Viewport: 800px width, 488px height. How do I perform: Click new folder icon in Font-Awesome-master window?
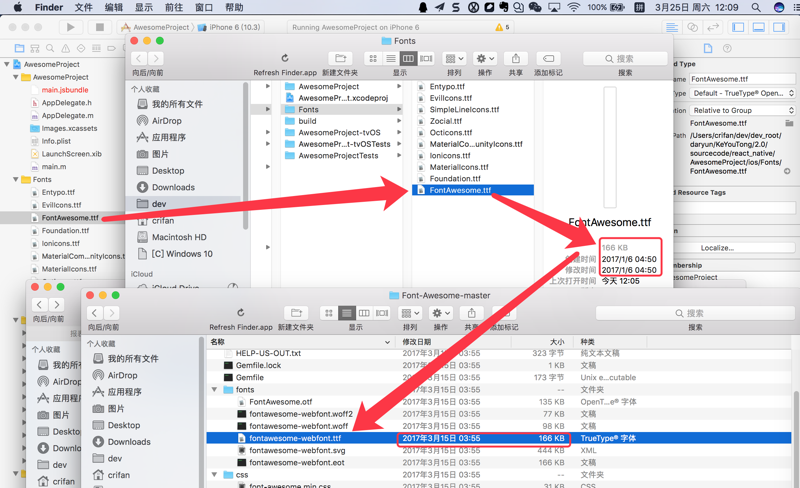296,312
